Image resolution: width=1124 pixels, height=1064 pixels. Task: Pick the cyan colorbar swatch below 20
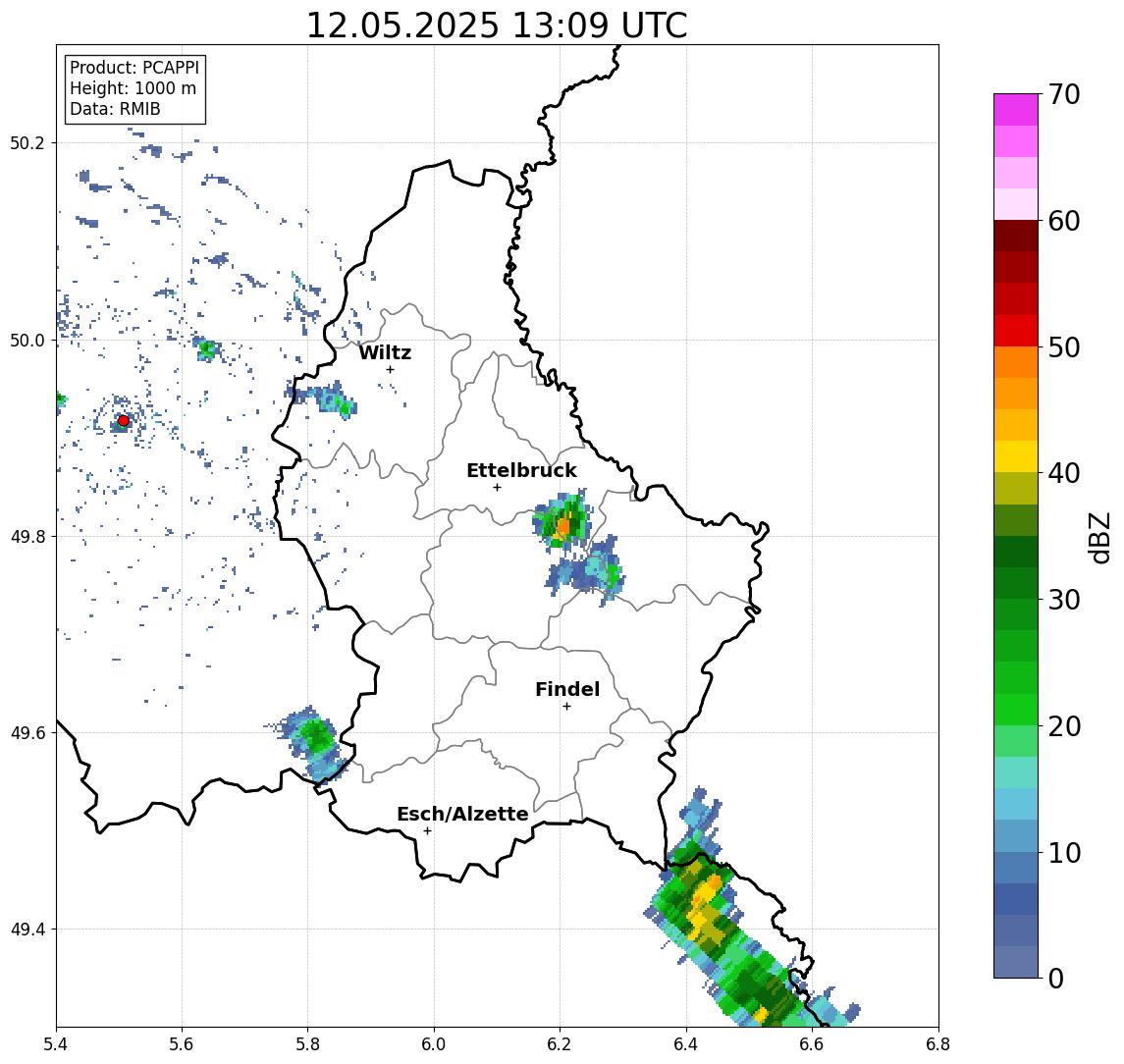click(1016, 772)
